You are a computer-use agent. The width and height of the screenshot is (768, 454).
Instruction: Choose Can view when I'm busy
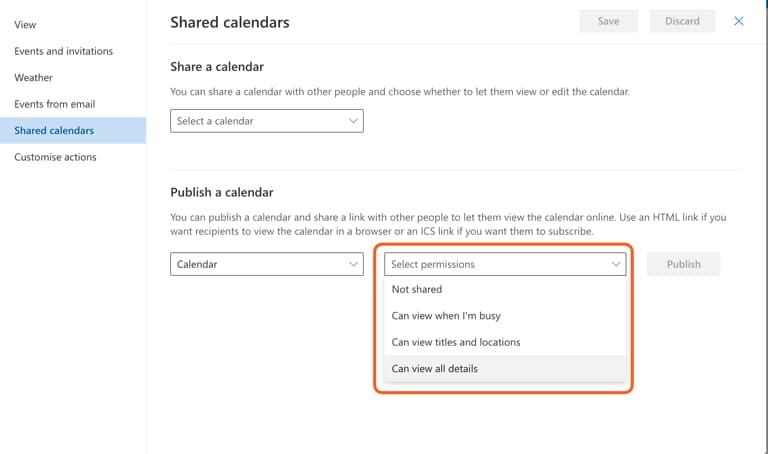[505, 315]
